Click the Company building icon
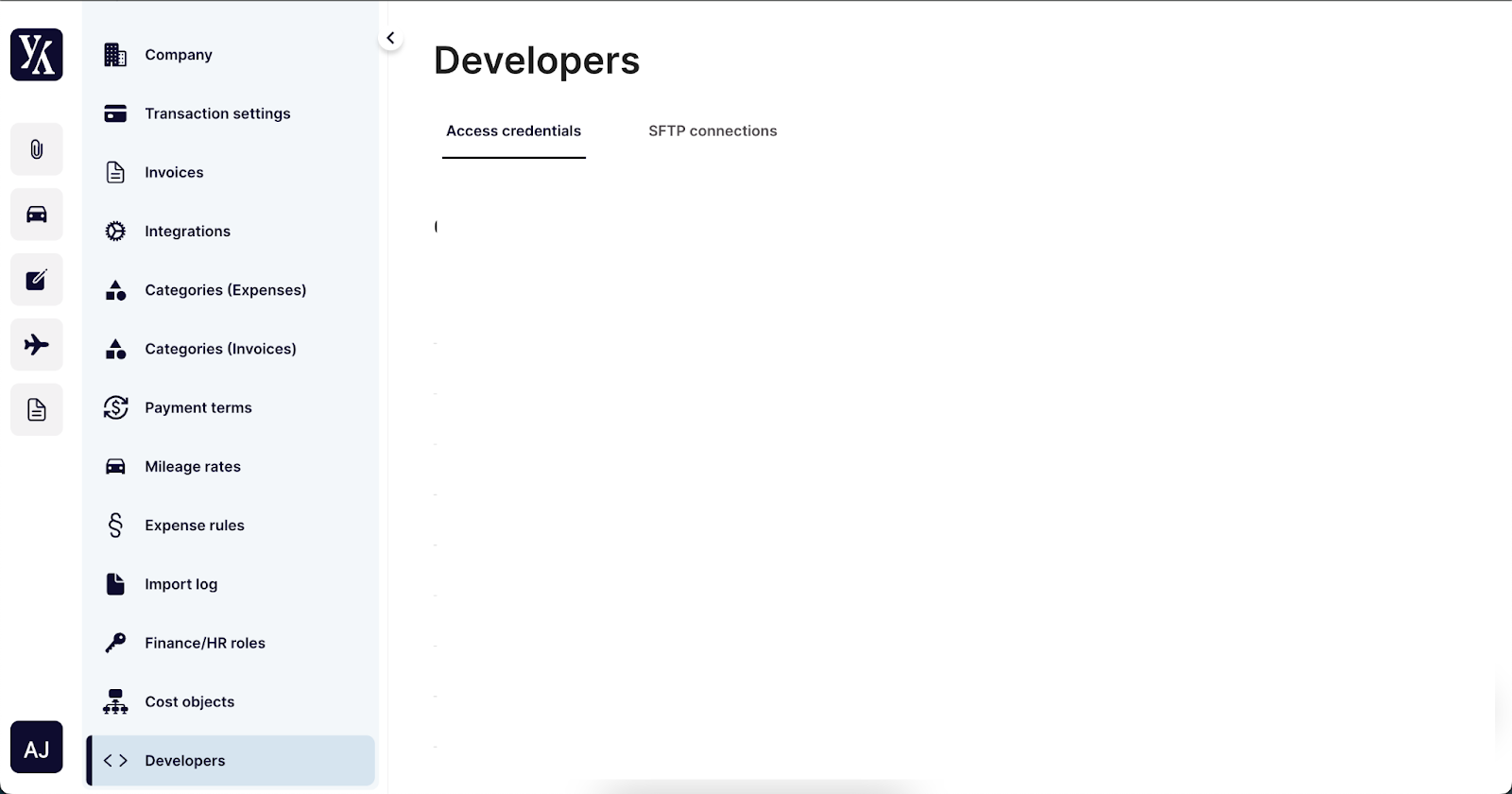Viewport: 1512px width, 794px height. pyautogui.click(x=115, y=55)
